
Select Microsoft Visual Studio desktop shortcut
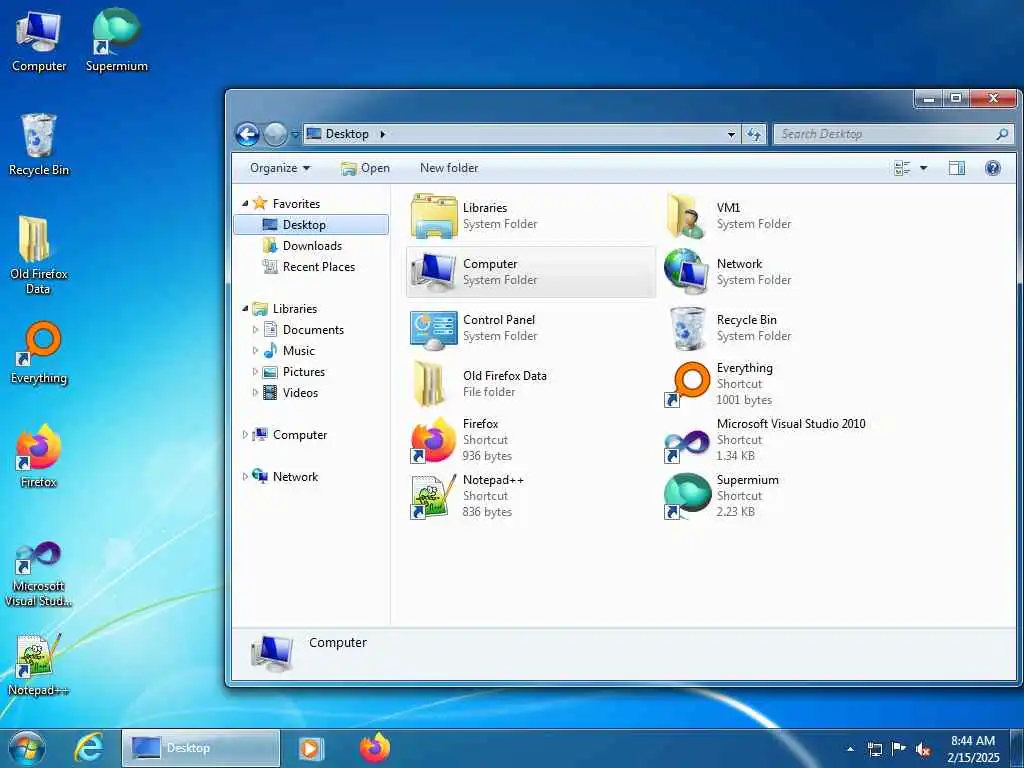39,573
